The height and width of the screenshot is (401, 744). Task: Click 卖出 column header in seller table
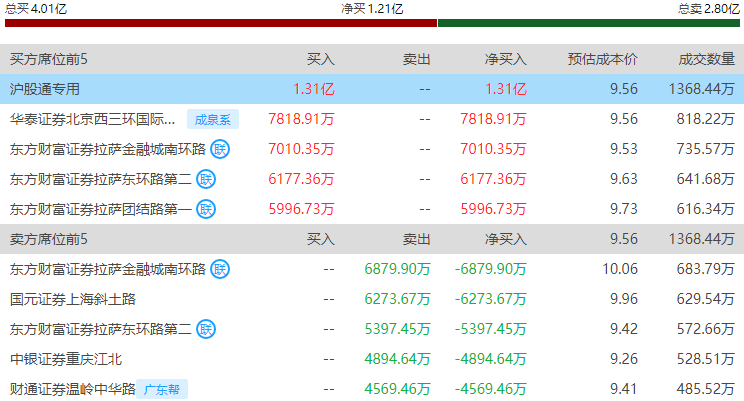tap(417, 239)
